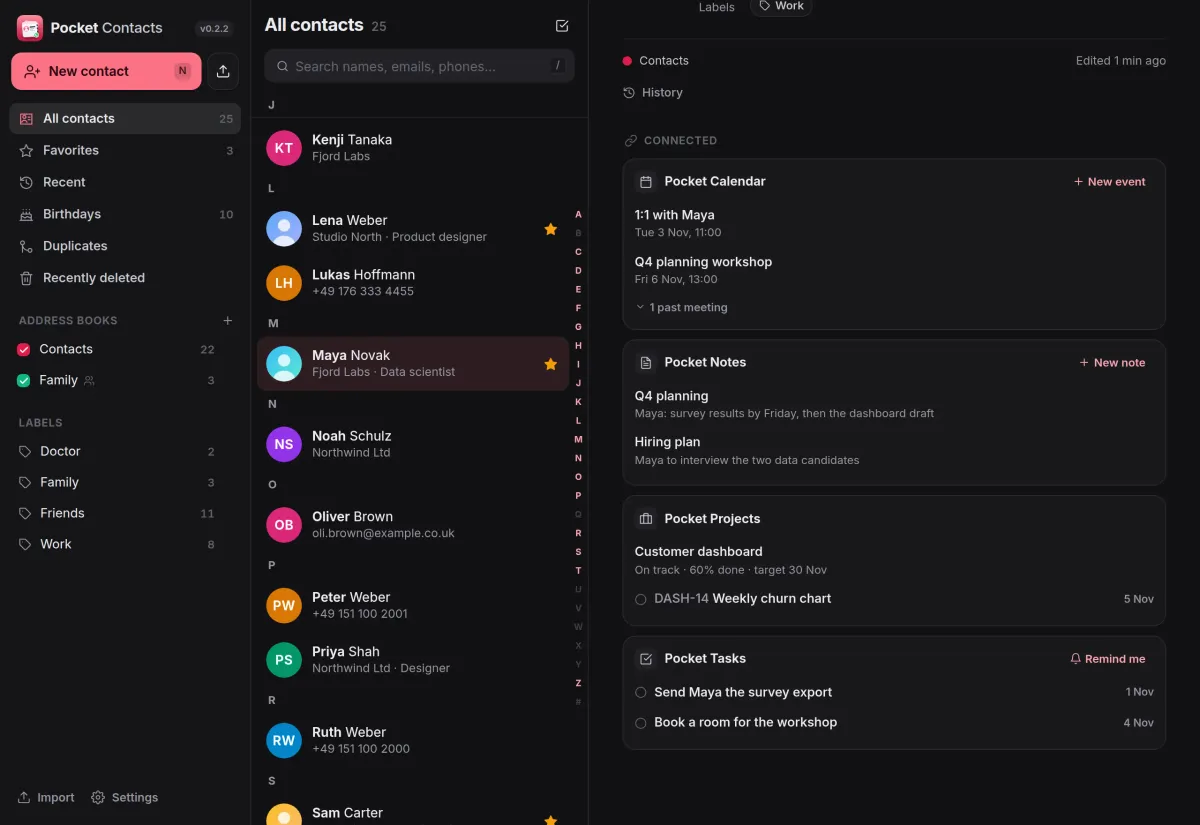Viewport: 1200px width, 825px height.
Task: Select the Sam Carter contact row
Action: [x=412, y=812]
